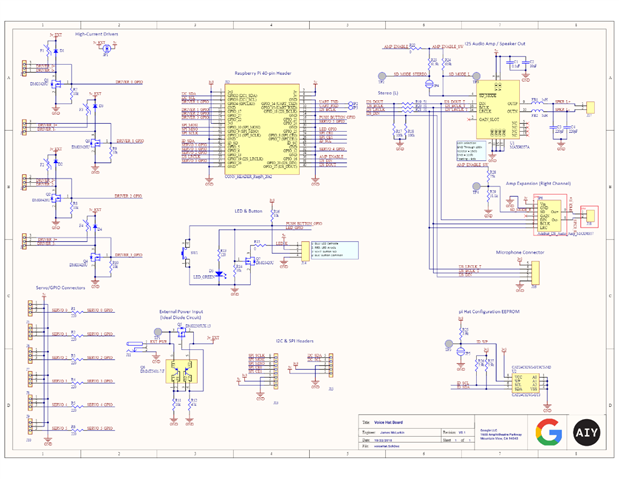
Task: Click the 'I2S Audio Amp / Speaker Out' title
Action: (495, 44)
